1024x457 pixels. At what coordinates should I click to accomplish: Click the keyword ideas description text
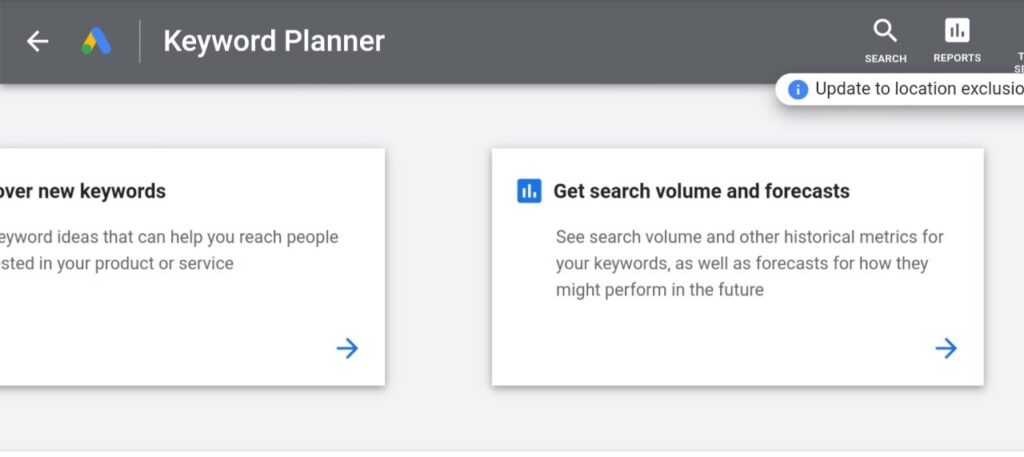169,250
